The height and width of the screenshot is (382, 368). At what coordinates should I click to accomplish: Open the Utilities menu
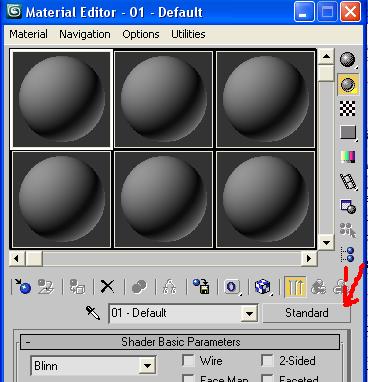pos(188,34)
